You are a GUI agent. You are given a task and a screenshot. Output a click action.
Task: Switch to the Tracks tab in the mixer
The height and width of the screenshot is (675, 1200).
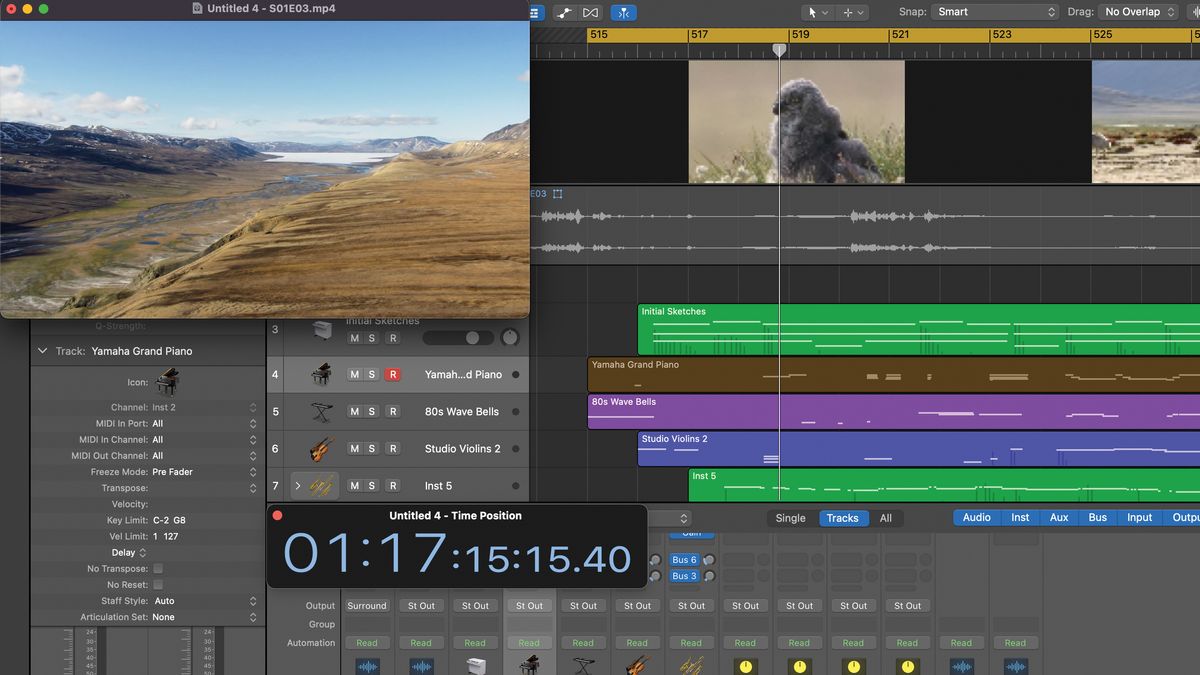843,518
